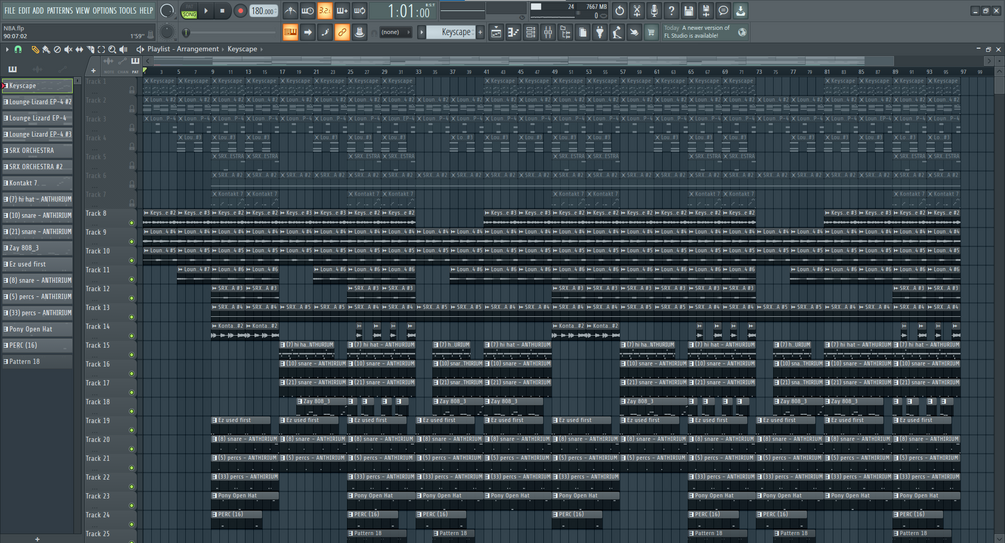Click the Stop button in transport
This screenshot has width=1005, height=543.
(x=222, y=11)
